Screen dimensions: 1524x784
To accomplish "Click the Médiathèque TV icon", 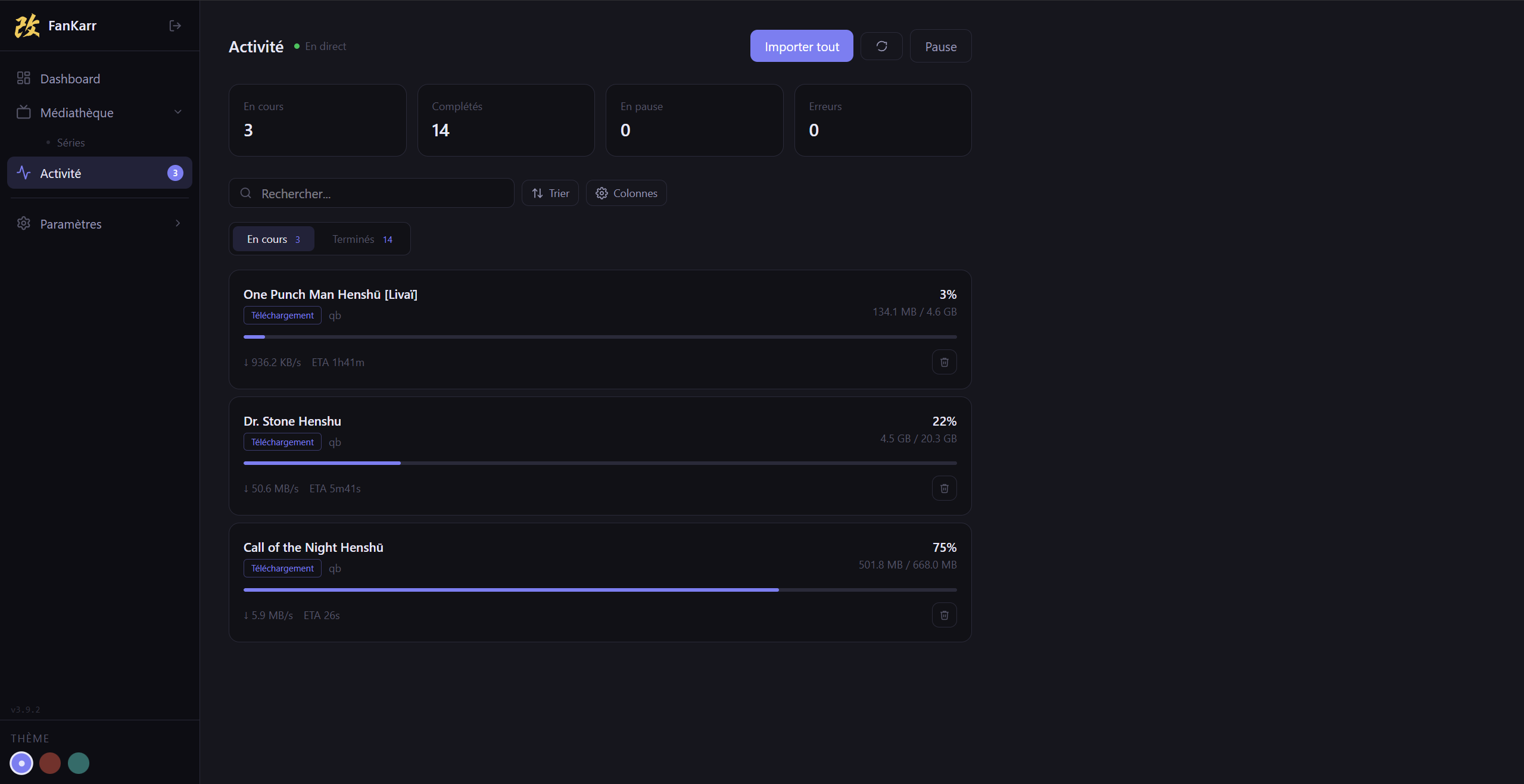I will [x=24, y=112].
